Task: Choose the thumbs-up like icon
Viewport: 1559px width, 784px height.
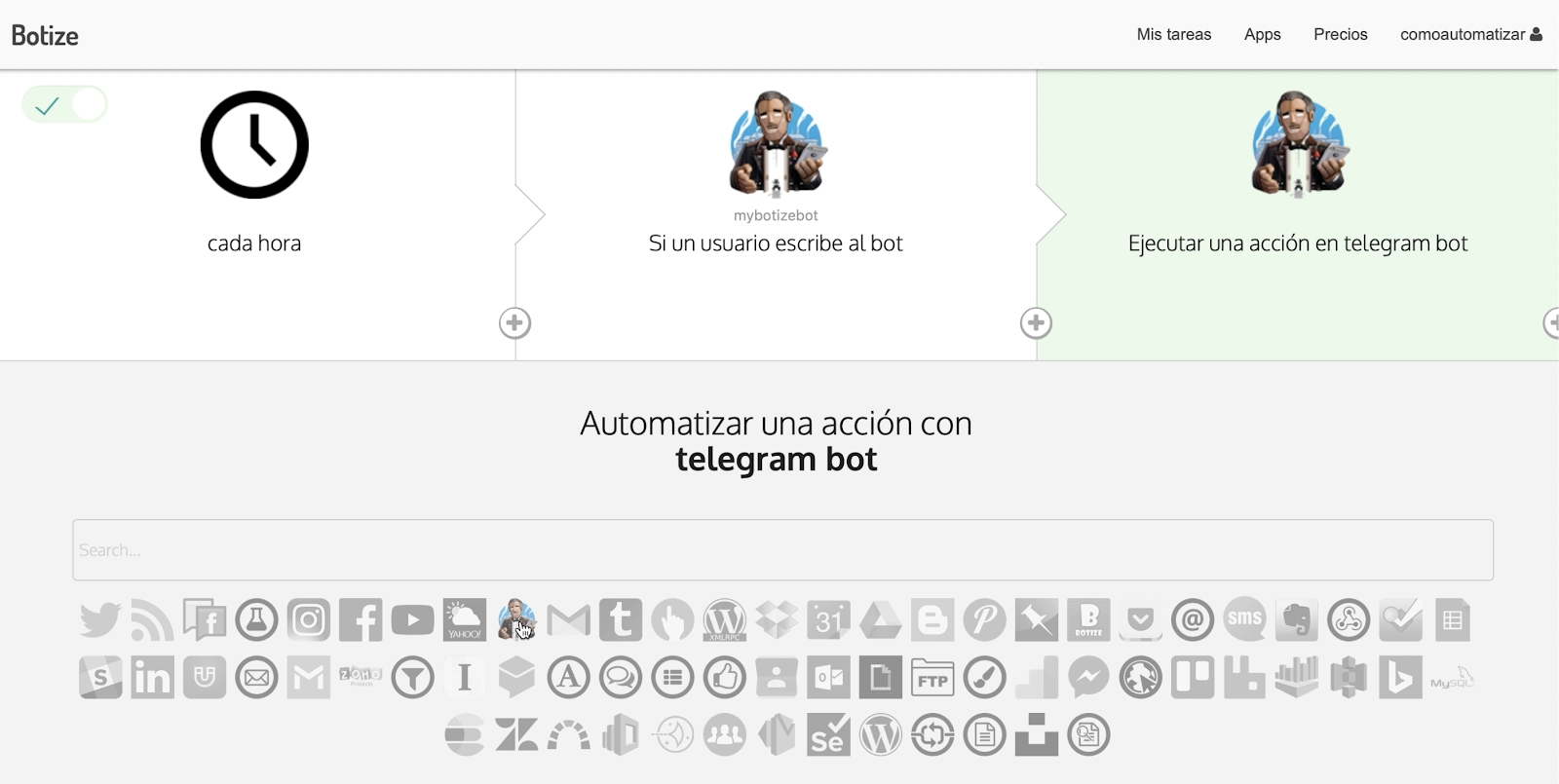Action: [x=725, y=678]
